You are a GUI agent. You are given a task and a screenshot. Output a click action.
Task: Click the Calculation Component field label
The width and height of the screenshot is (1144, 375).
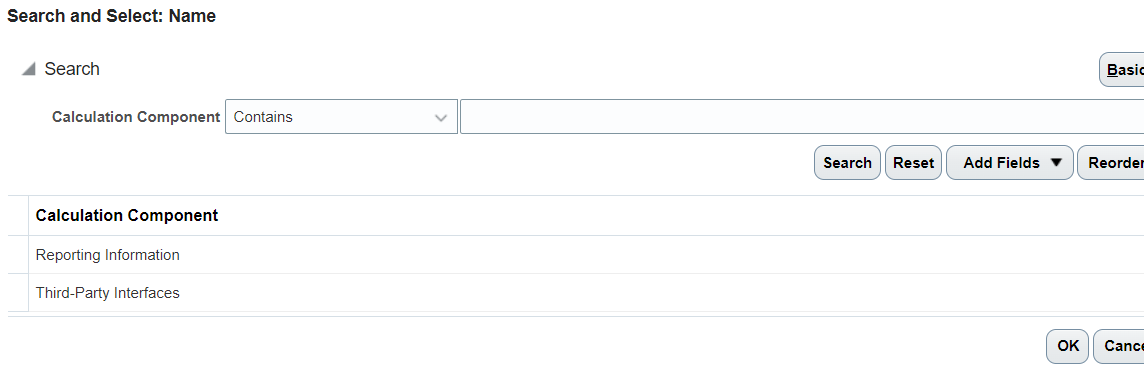coord(136,117)
